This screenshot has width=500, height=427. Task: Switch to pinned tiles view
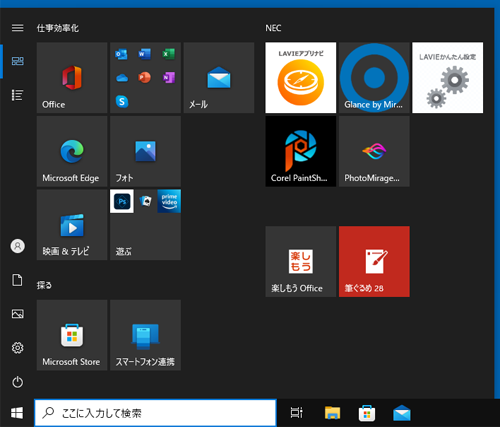(x=18, y=61)
